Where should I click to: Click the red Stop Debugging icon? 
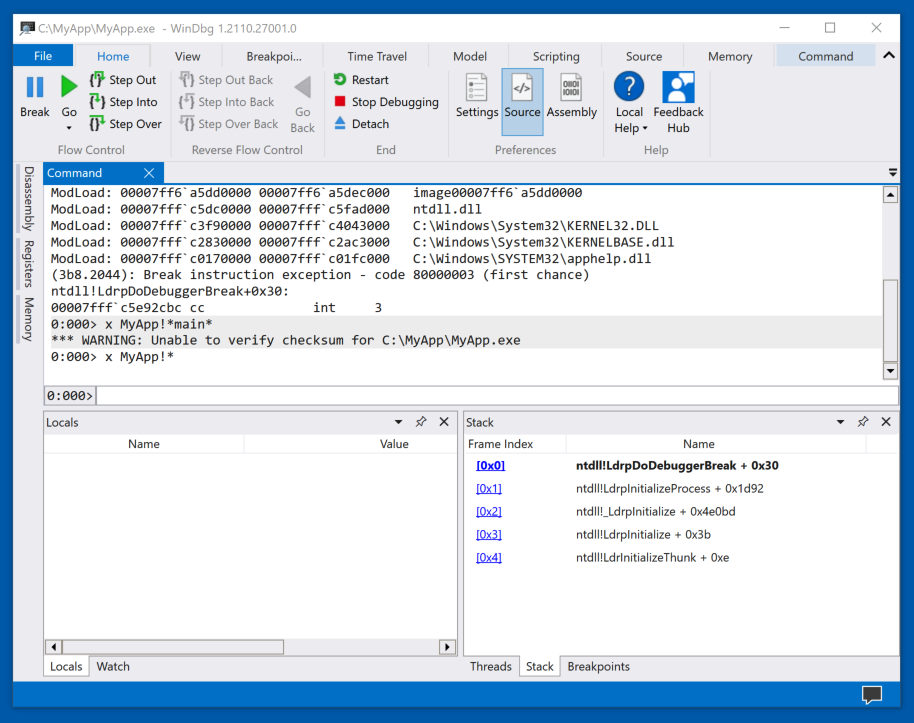pyautogui.click(x=340, y=102)
